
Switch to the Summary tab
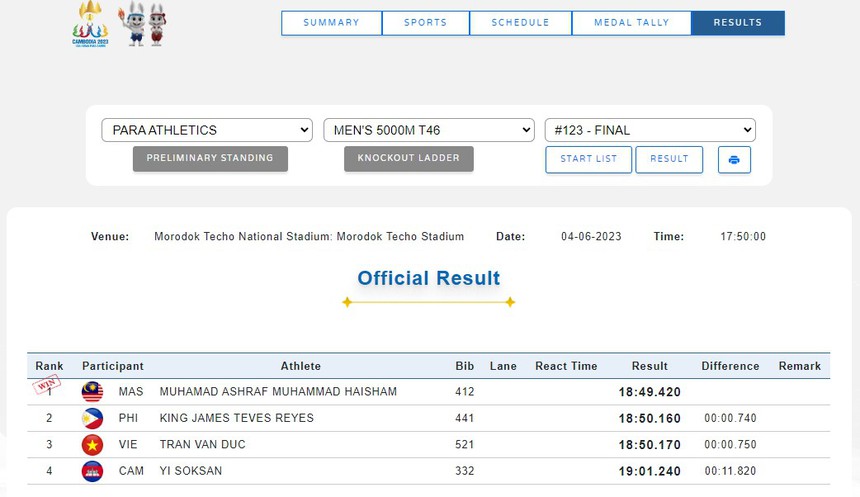coord(331,23)
